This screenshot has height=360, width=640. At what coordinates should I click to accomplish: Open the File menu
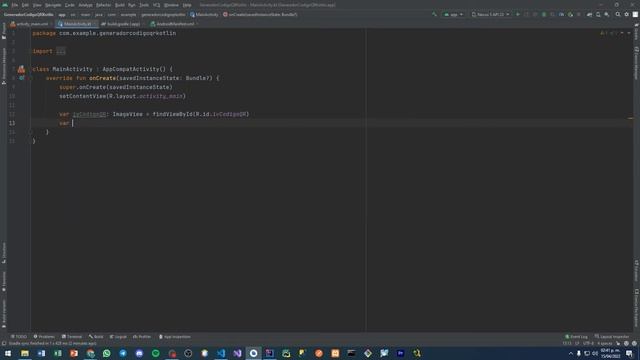tap(15, 5)
